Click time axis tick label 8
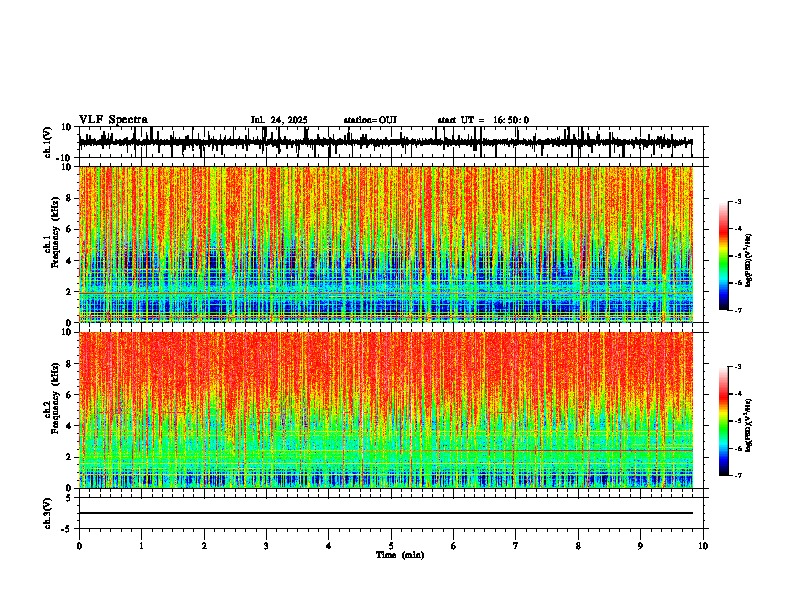 [x=578, y=546]
